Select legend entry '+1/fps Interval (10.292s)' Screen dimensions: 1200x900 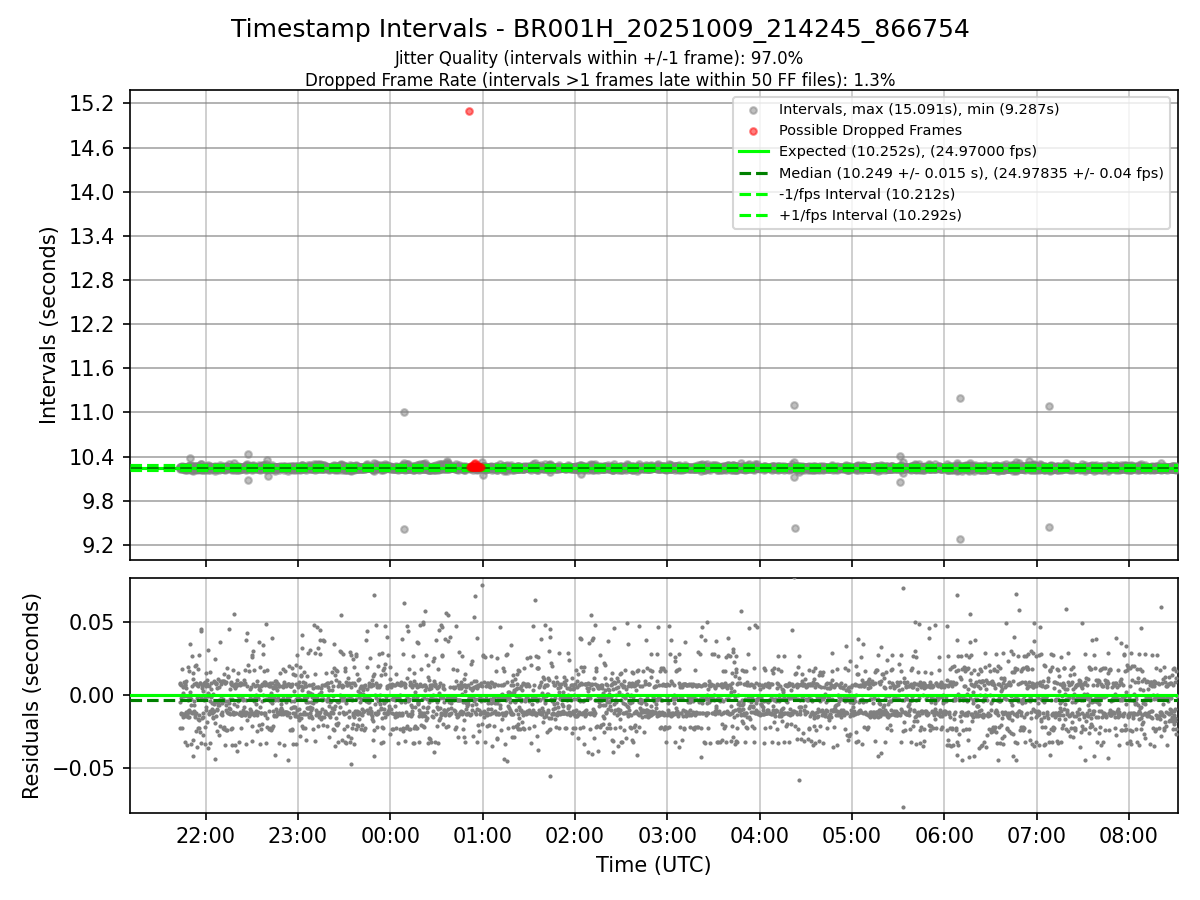[x=870, y=215]
